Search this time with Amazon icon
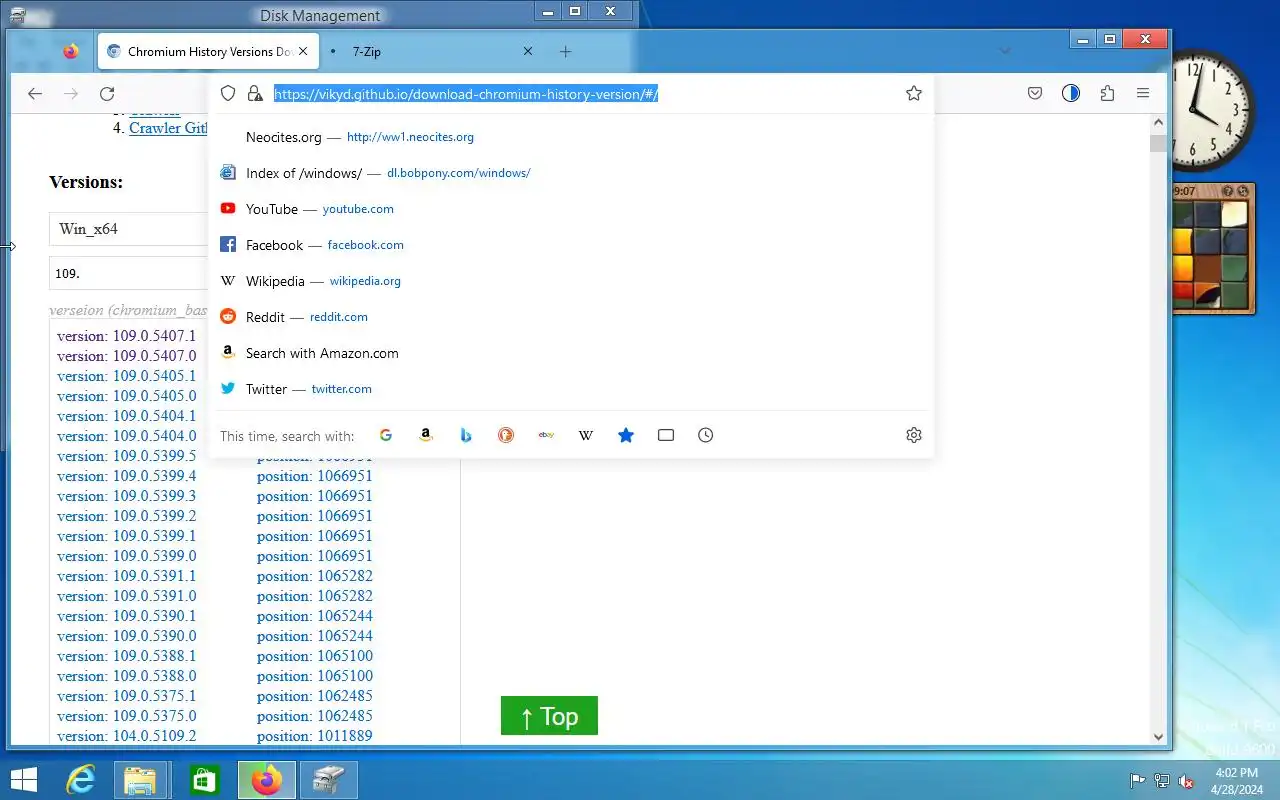 coord(426,435)
